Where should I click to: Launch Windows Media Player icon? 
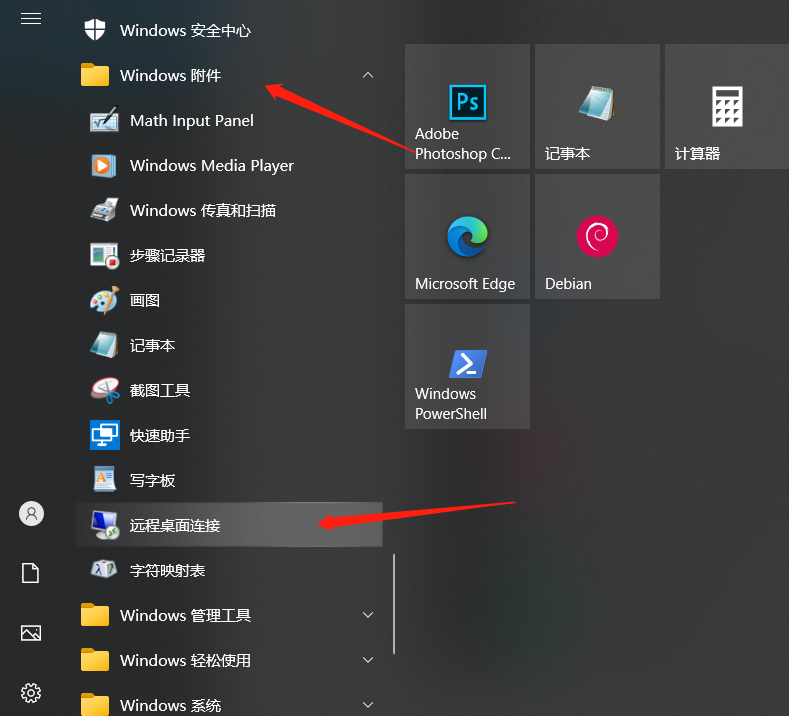[104, 165]
